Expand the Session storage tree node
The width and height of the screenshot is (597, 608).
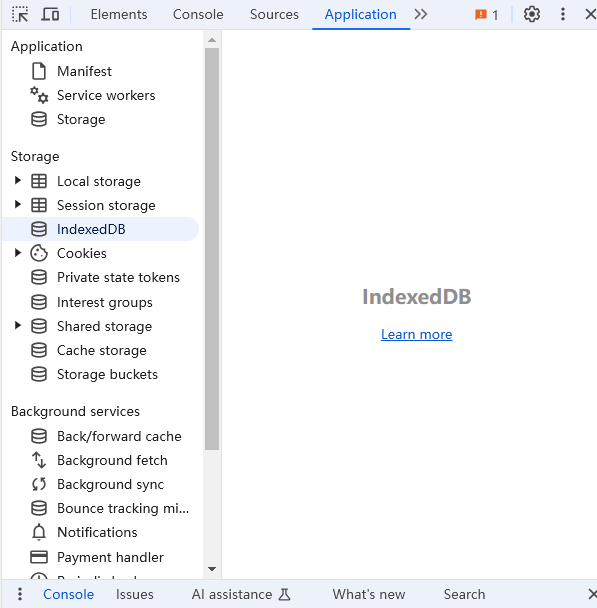pos(17,204)
